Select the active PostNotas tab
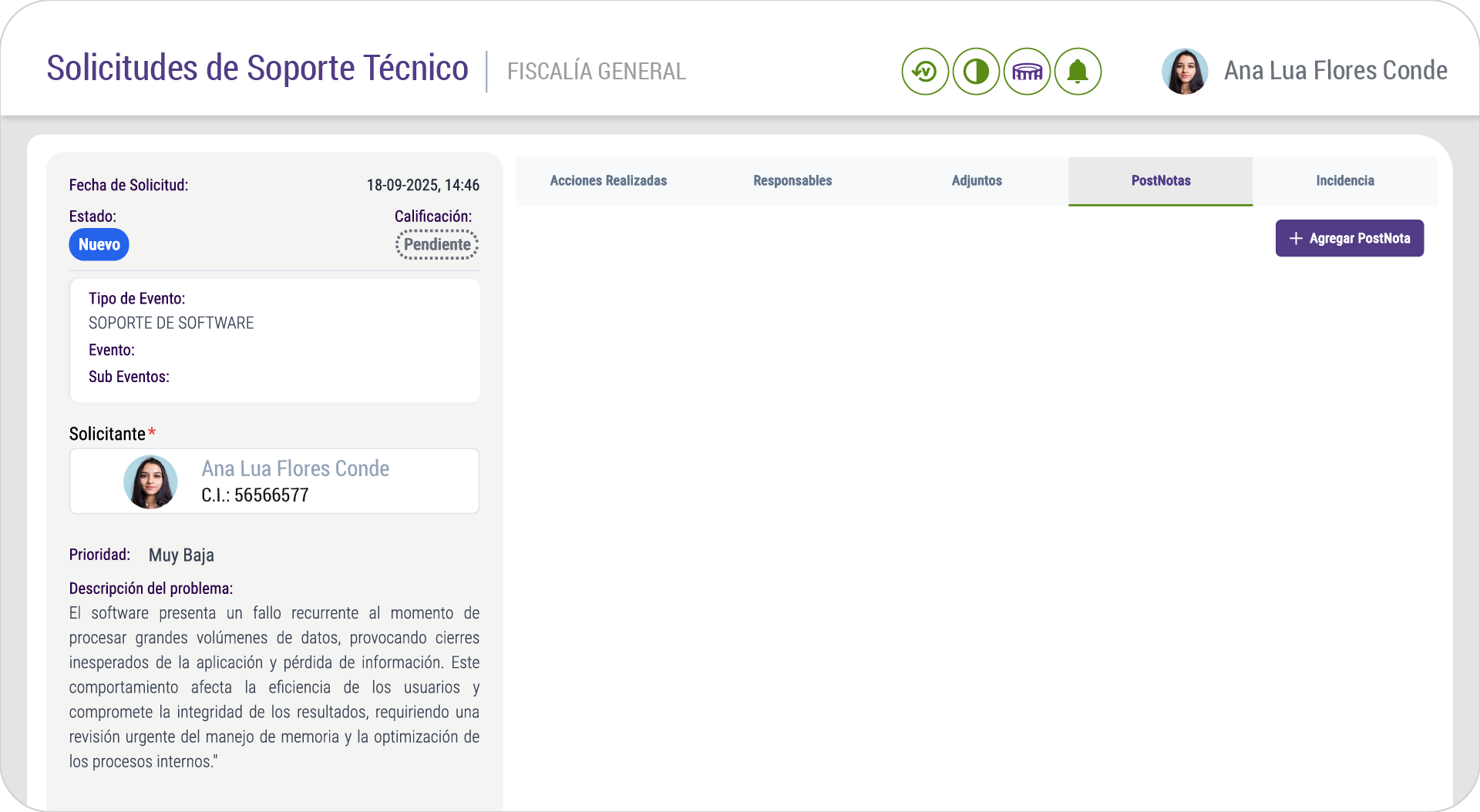Viewport: 1480px width, 812px height. click(x=1160, y=181)
